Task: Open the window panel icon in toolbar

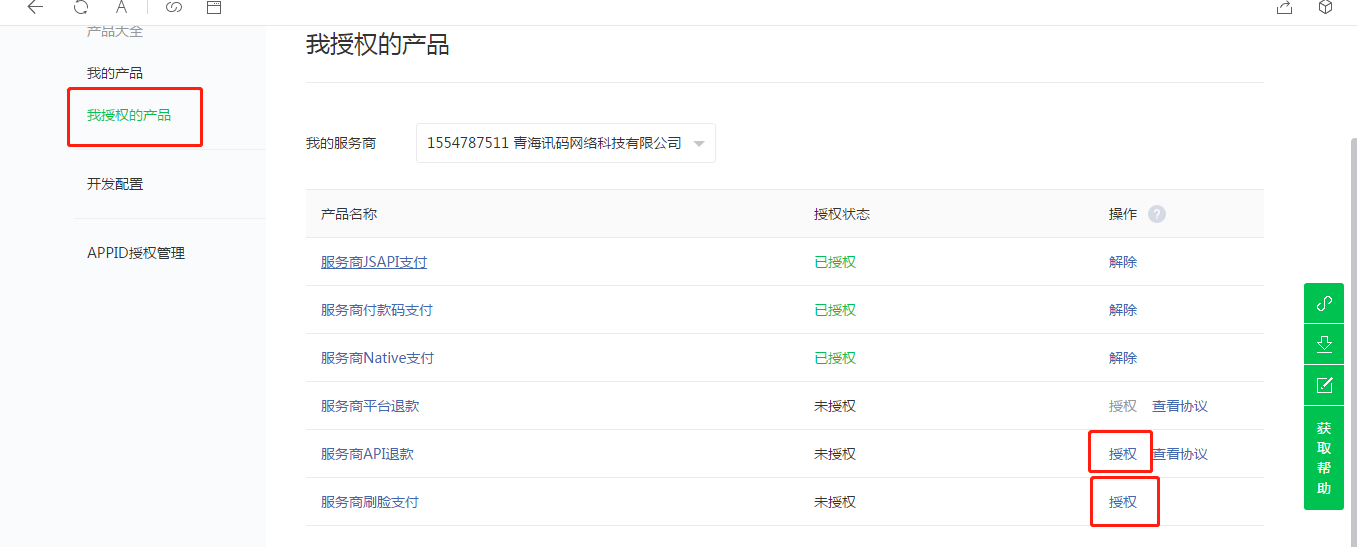Action: (x=214, y=7)
